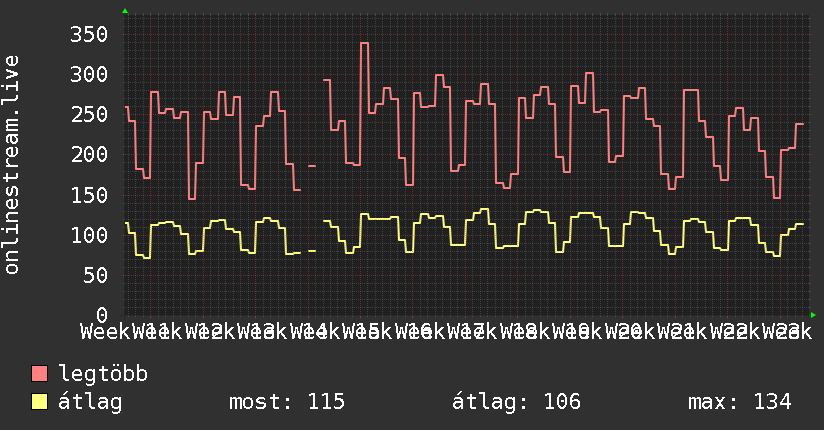824x430 pixels.
Task: Click the 0 y-axis label
Action: tap(101, 315)
